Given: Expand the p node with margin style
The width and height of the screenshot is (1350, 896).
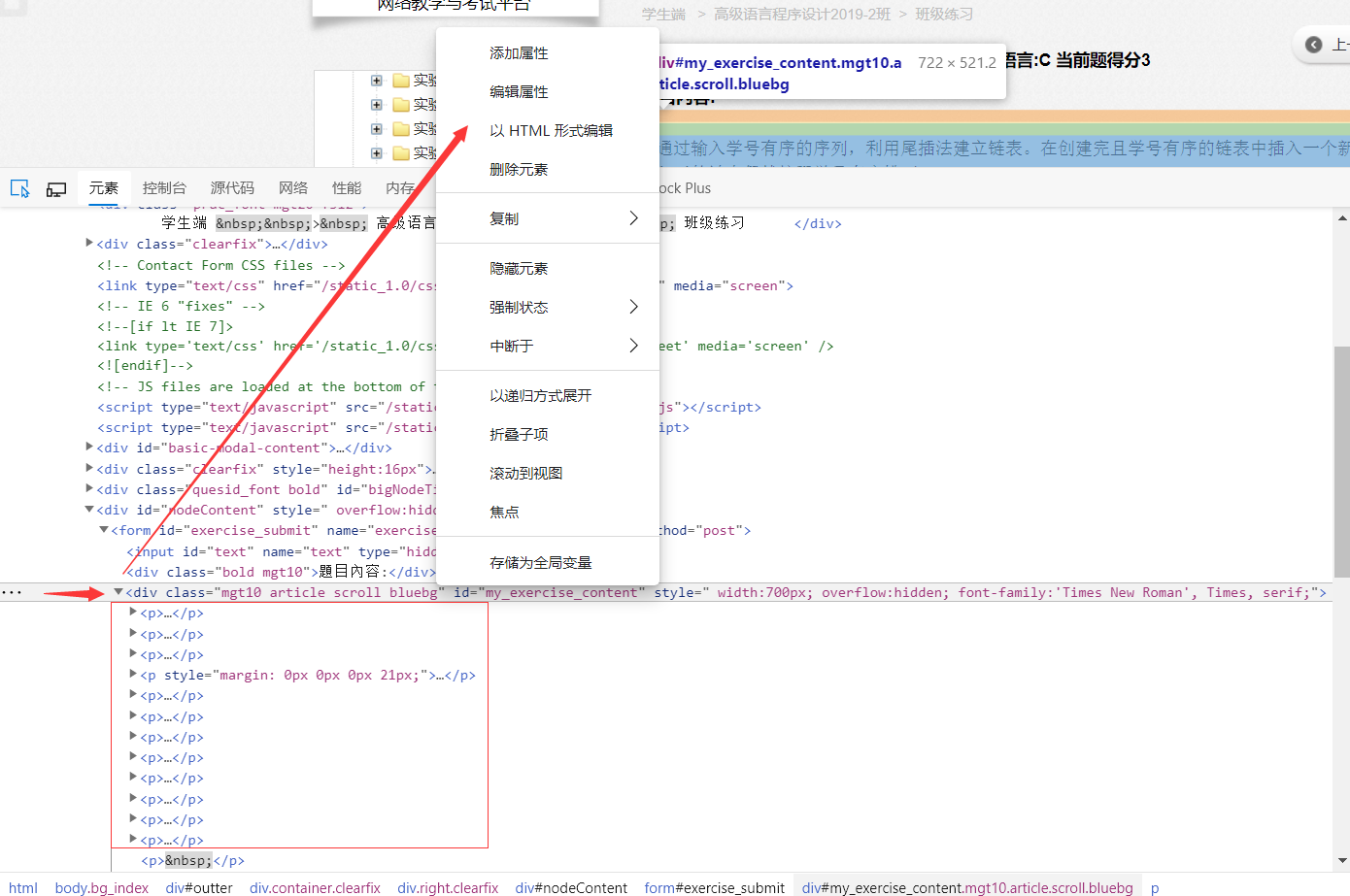Looking at the screenshot, I should pos(133,675).
